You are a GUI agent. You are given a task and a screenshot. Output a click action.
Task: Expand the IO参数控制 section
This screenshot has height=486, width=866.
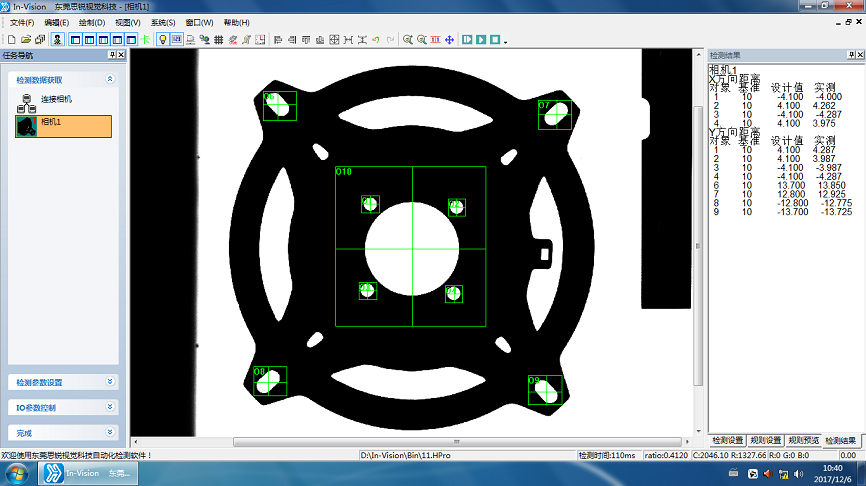click(109, 408)
